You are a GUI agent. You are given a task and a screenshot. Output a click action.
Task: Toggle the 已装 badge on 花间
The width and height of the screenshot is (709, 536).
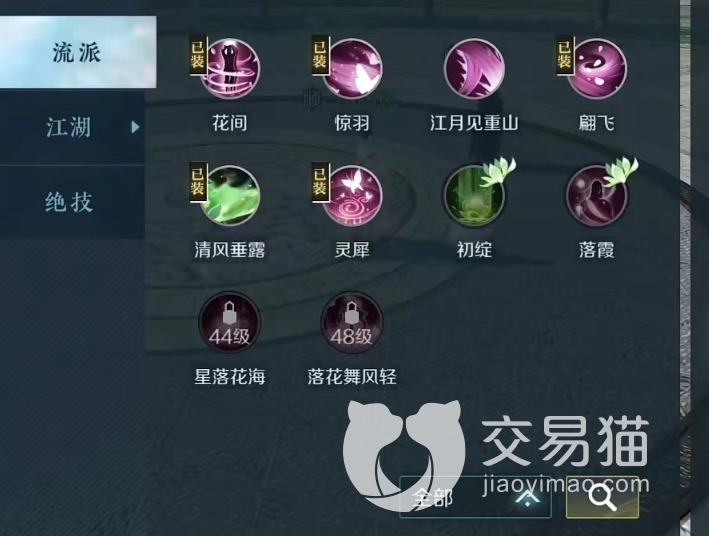pyautogui.click(x=198, y=56)
